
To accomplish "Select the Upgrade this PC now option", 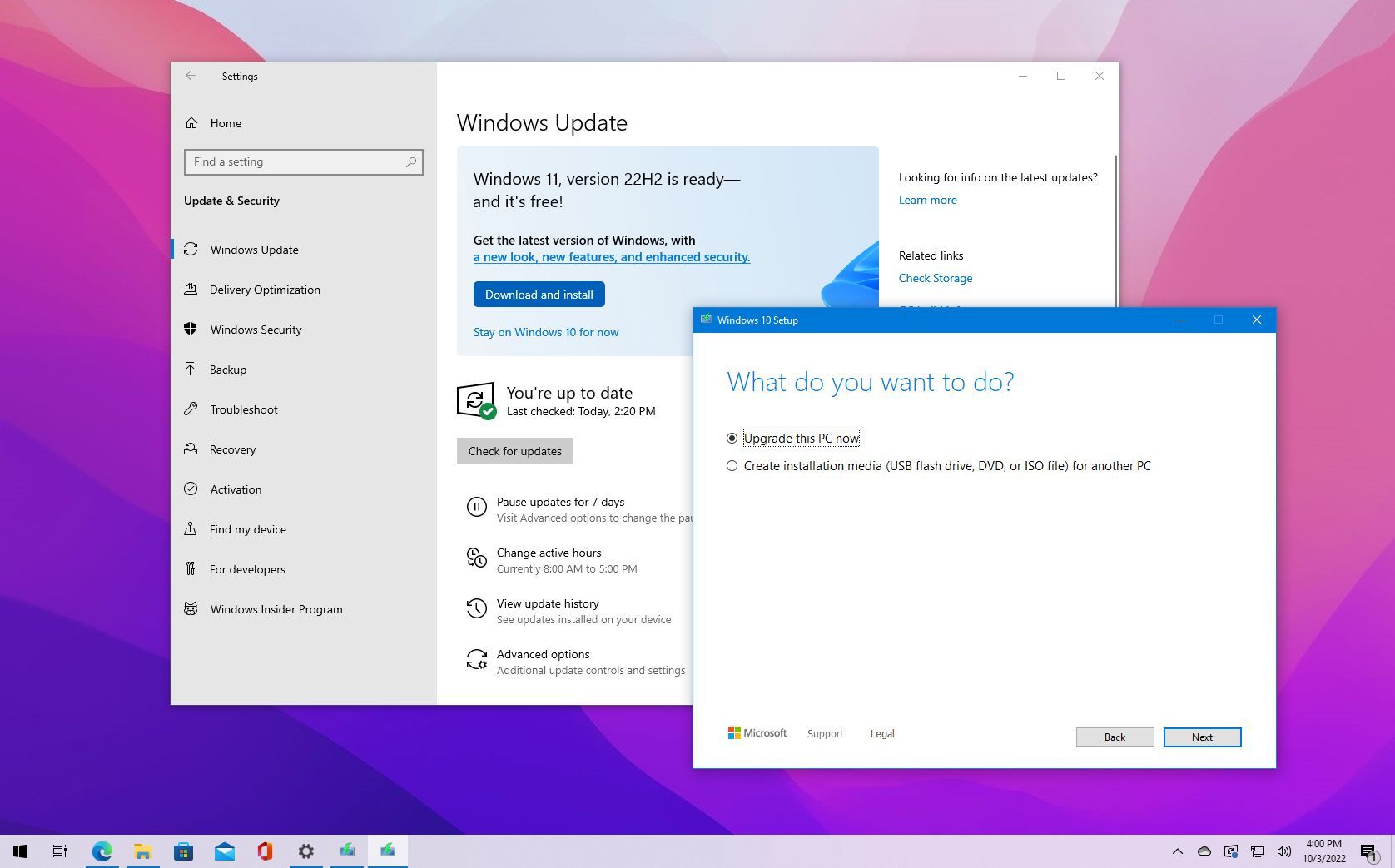I will 801,438.
